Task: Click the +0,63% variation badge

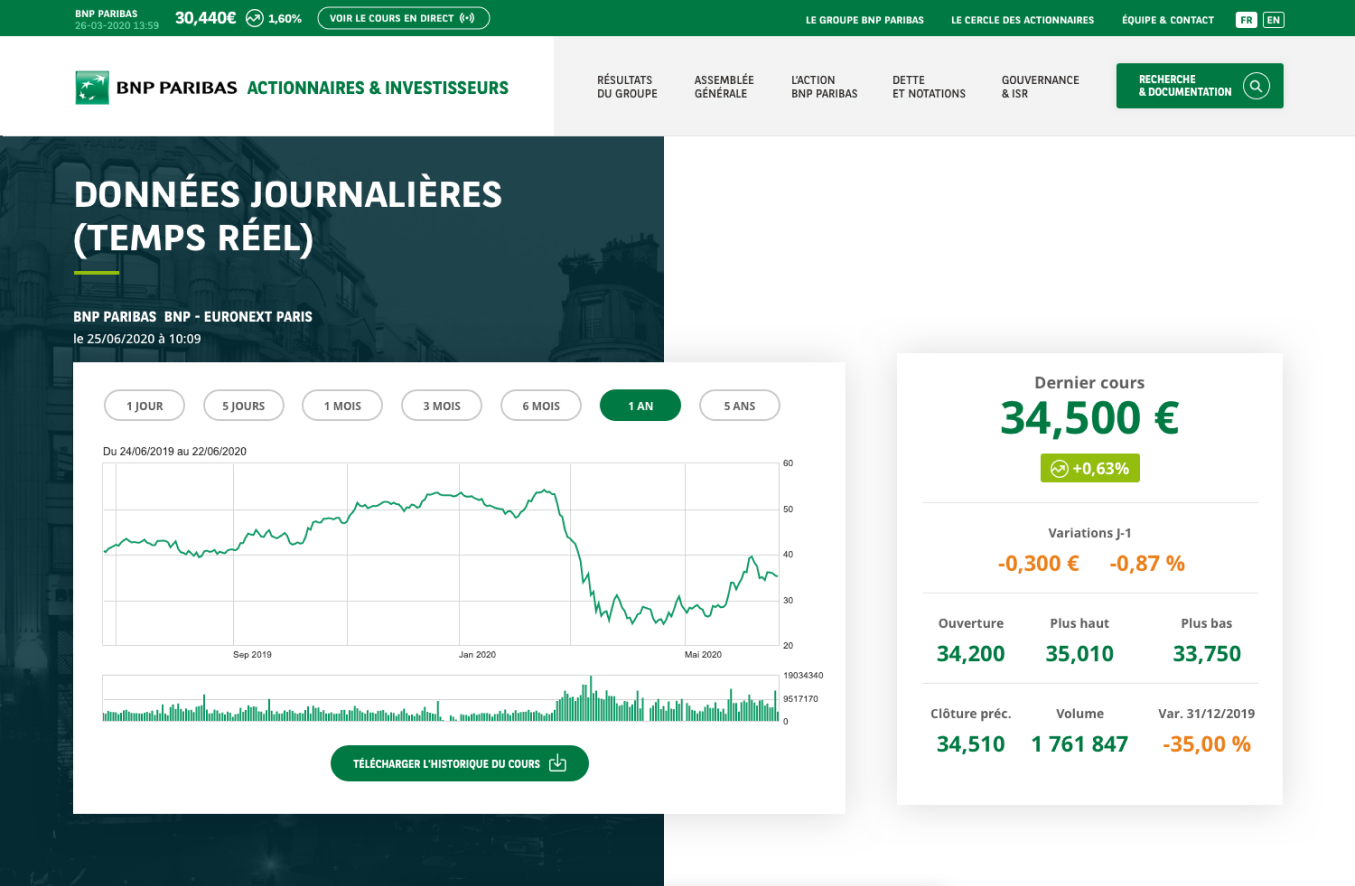Action: 1090,469
